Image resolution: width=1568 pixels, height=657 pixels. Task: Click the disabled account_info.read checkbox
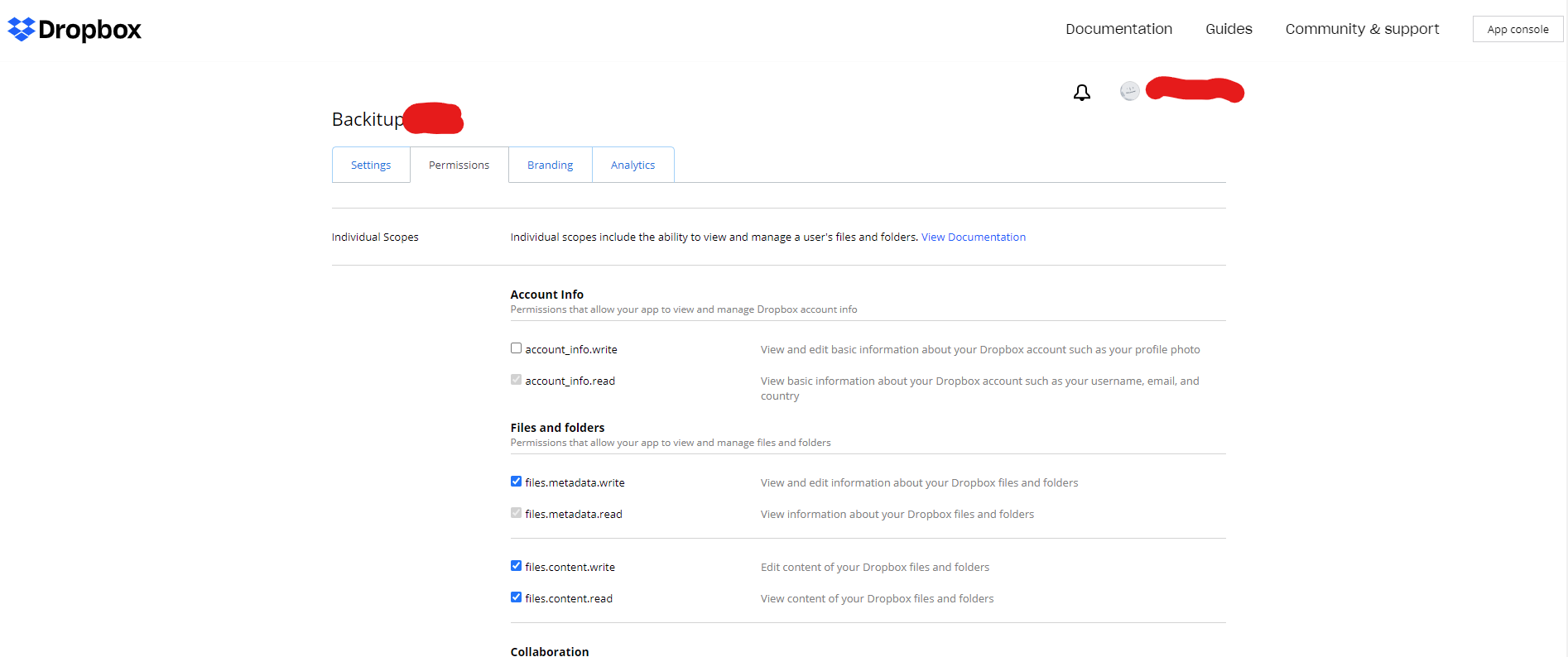point(516,380)
